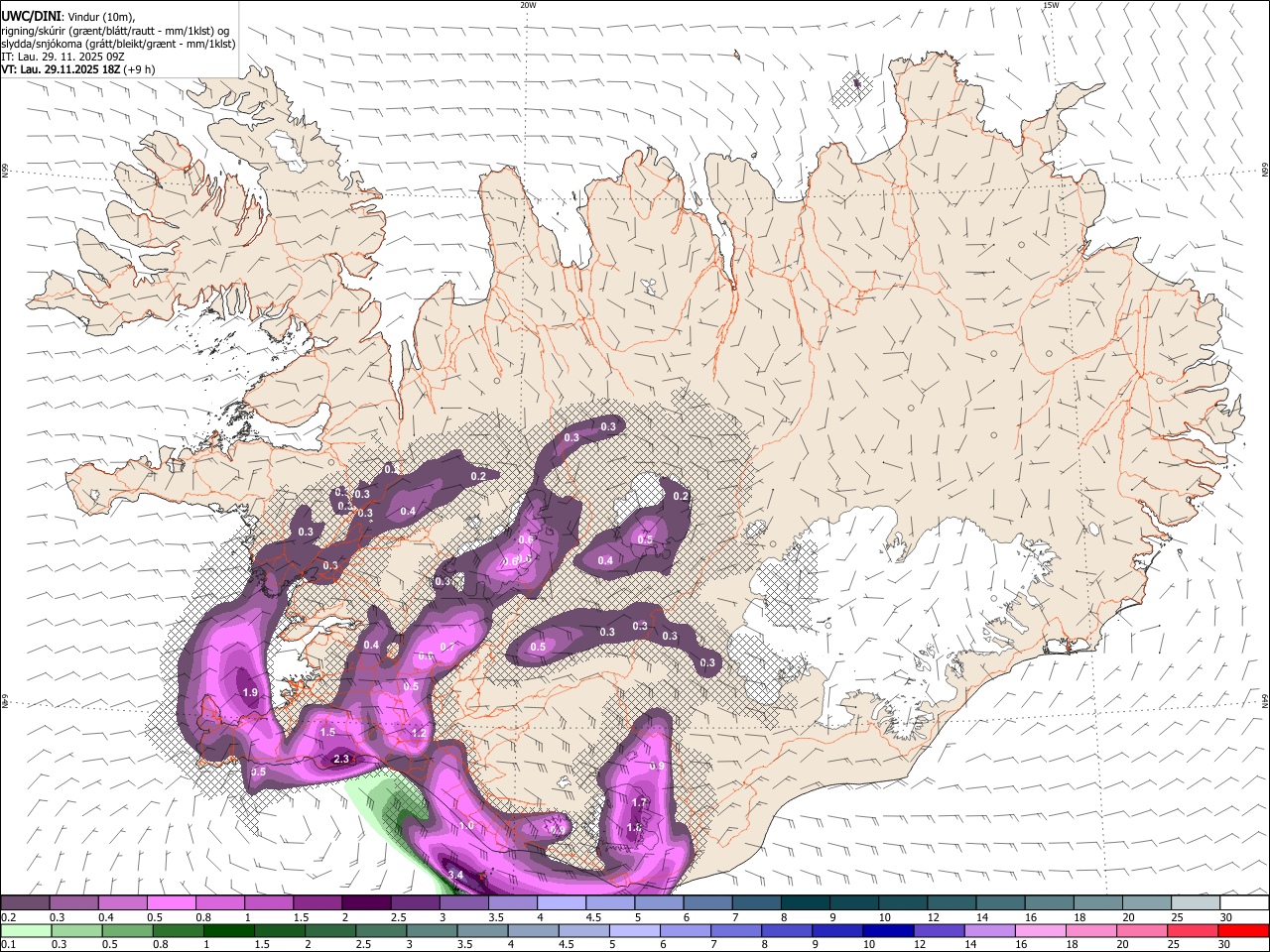Image resolution: width=1270 pixels, height=952 pixels.
Task: Click the '2.3' precipitation value on the map
Action: 341,759
